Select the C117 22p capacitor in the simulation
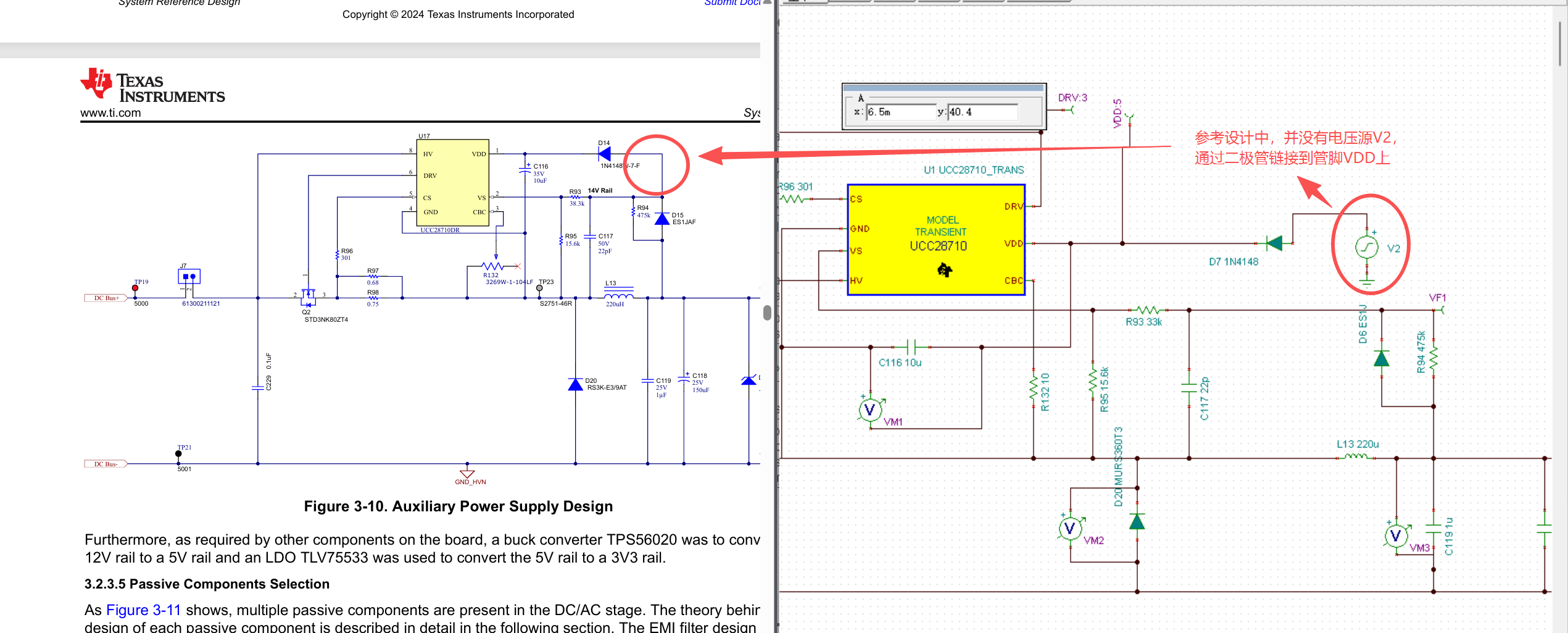The image size is (1568, 633). pos(1189,388)
